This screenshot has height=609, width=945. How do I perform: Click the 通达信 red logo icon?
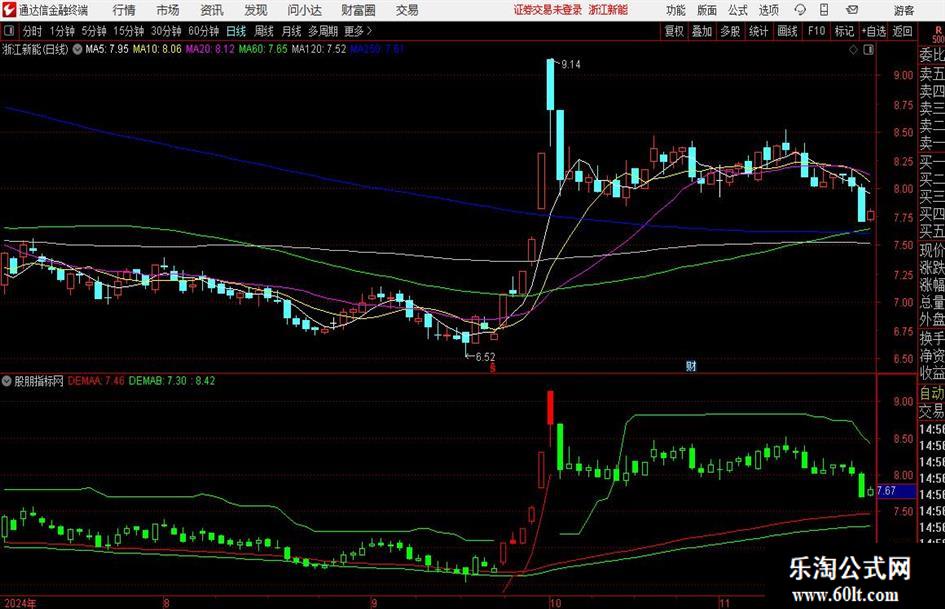[x=9, y=10]
